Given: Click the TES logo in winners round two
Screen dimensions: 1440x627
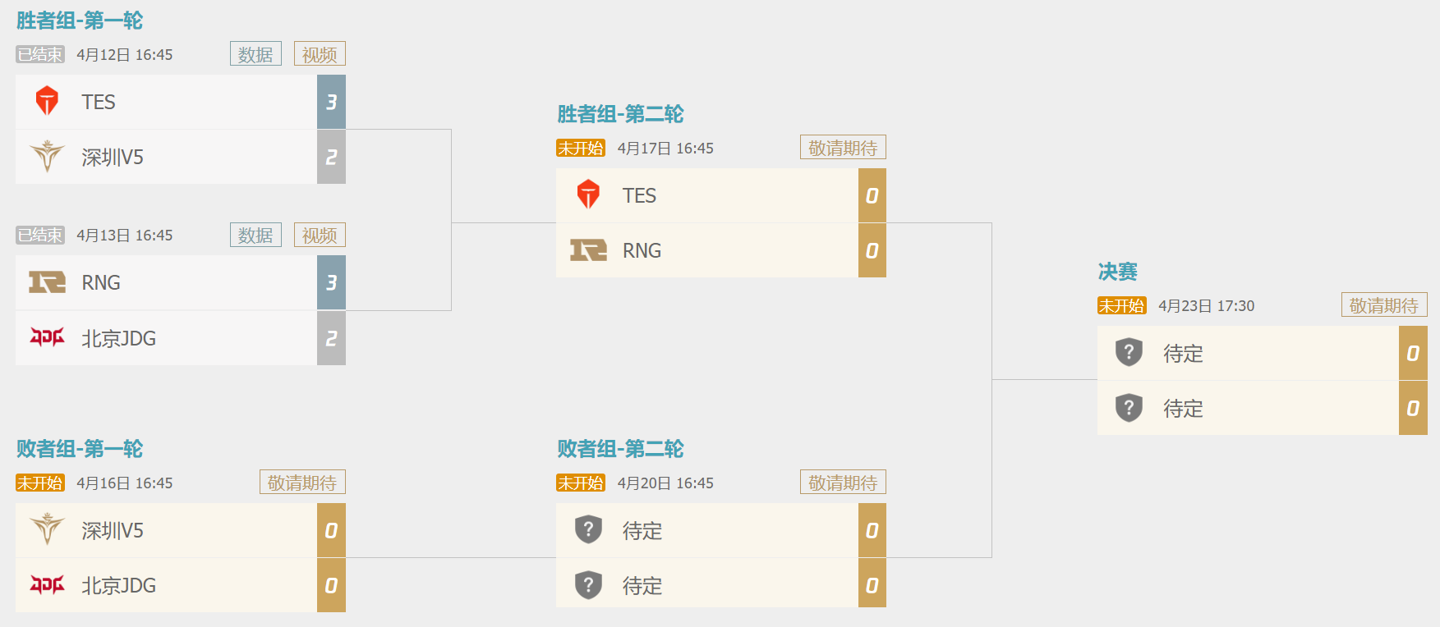Looking at the screenshot, I should (x=588, y=195).
